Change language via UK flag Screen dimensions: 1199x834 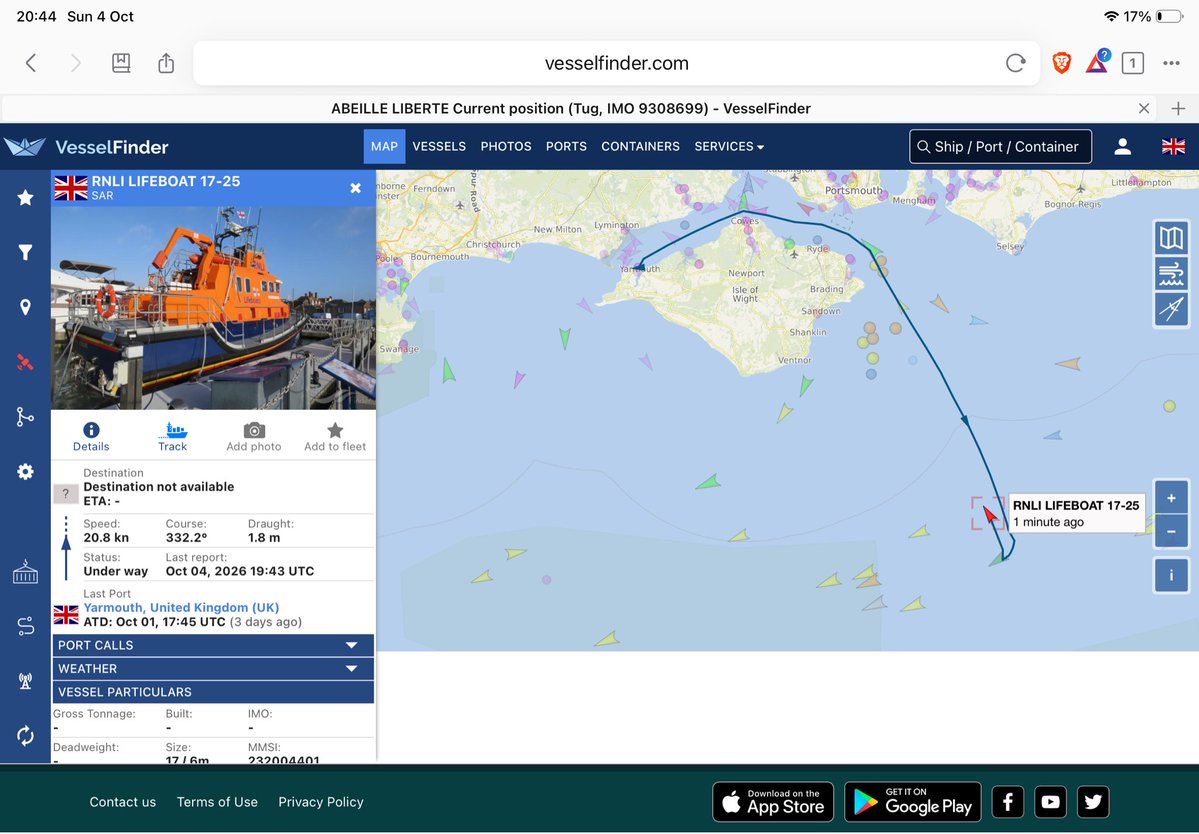(x=1173, y=147)
